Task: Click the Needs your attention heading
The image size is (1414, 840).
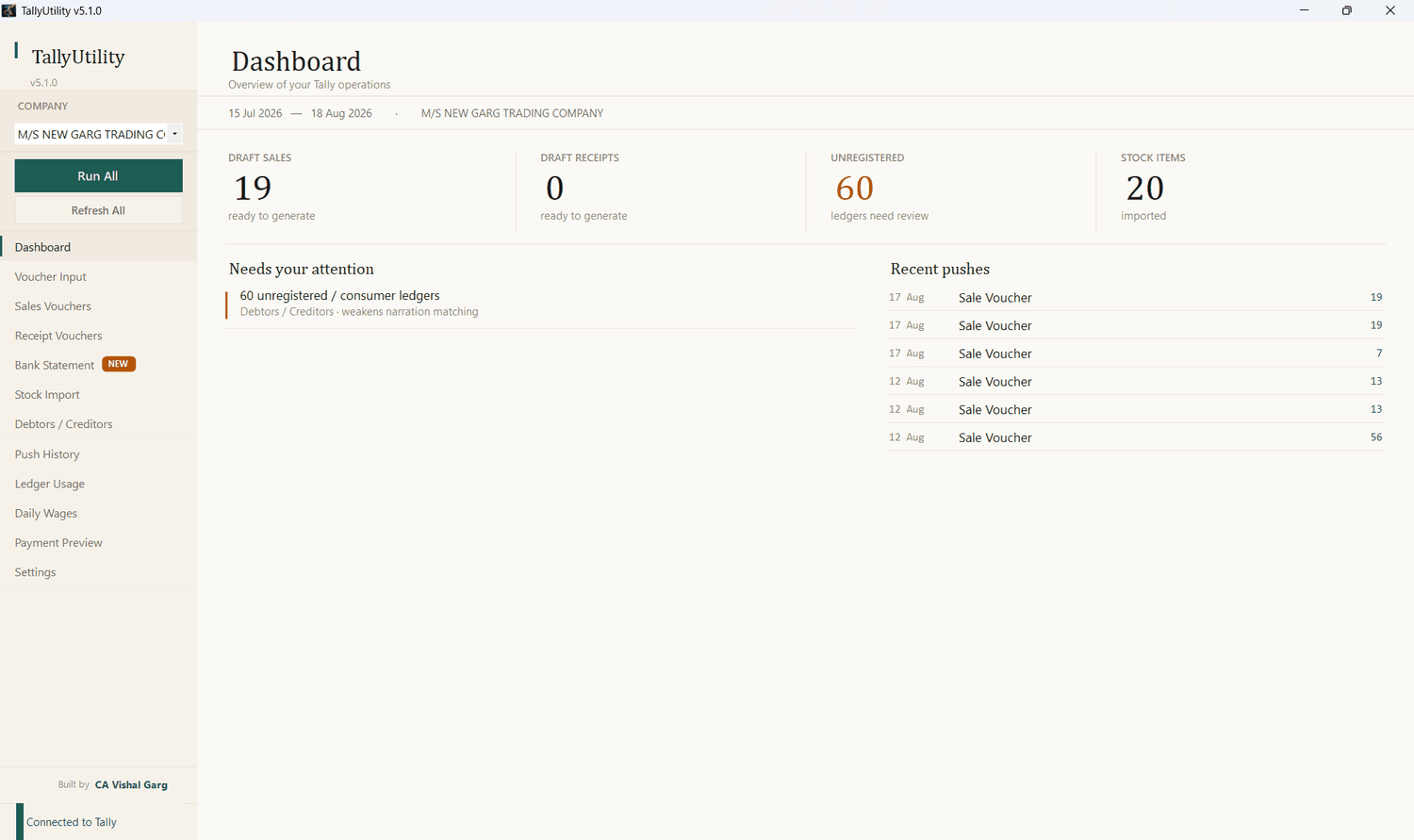Action: pyautogui.click(x=302, y=270)
